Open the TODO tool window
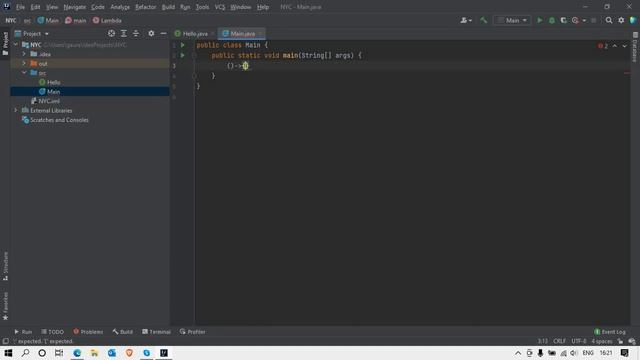Image resolution: width=640 pixels, height=360 pixels. coord(52,332)
